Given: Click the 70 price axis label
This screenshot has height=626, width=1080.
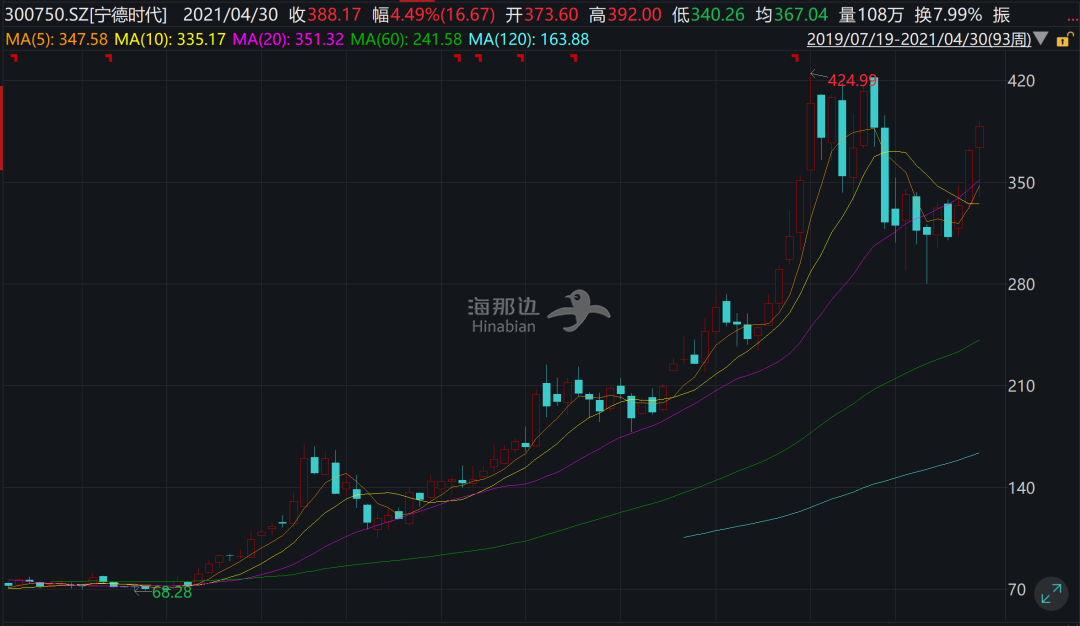Looking at the screenshot, I should [x=1017, y=590].
